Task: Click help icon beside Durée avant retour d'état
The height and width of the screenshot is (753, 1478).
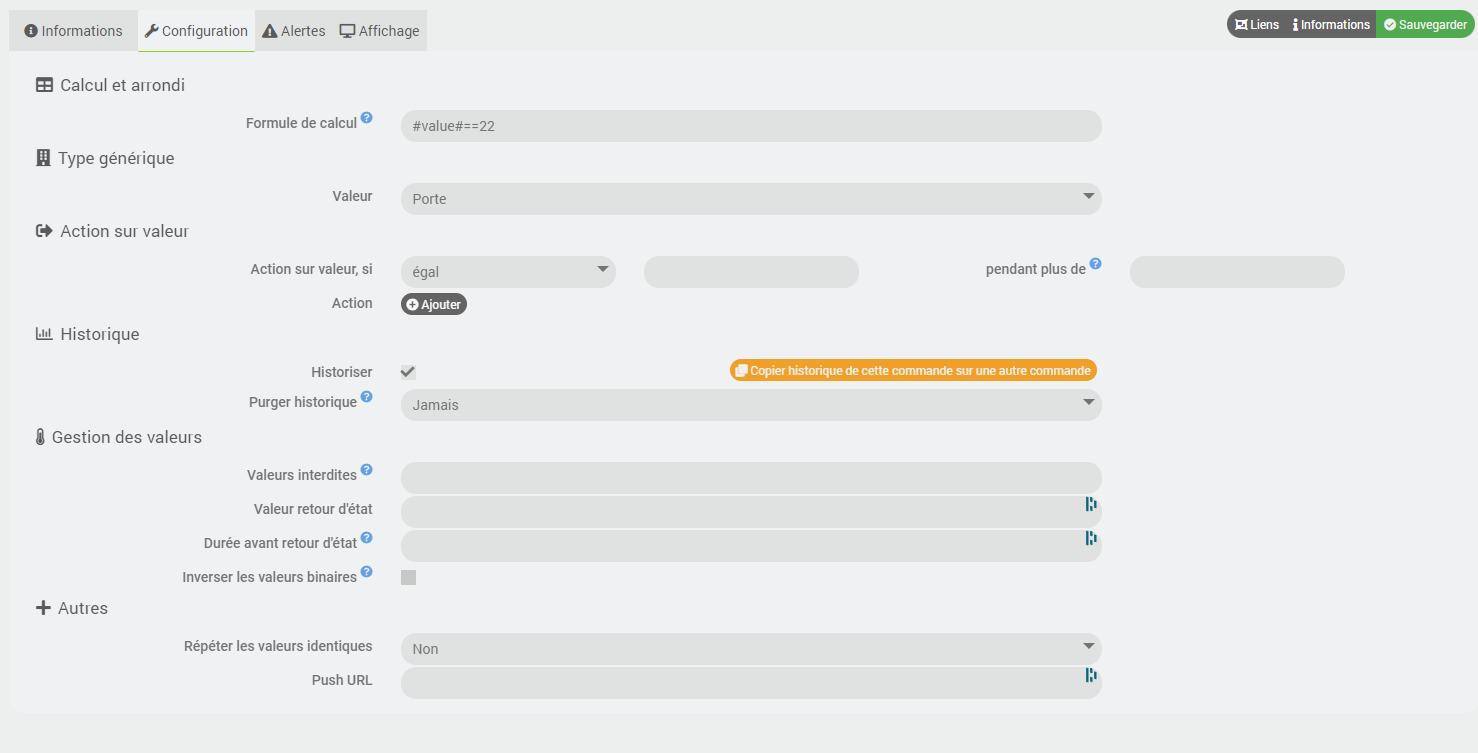Action: point(367,538)
